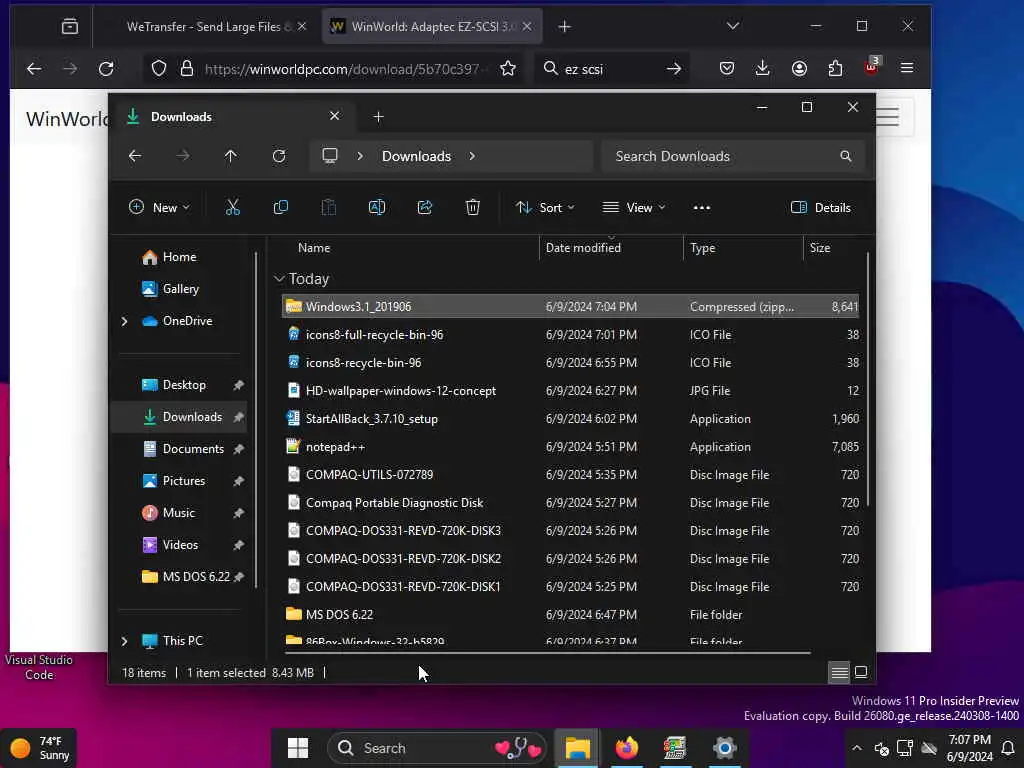Screen dimensions: 1024x768
Task: Show hidden system tray icons chevron
Action: (857, 748)
